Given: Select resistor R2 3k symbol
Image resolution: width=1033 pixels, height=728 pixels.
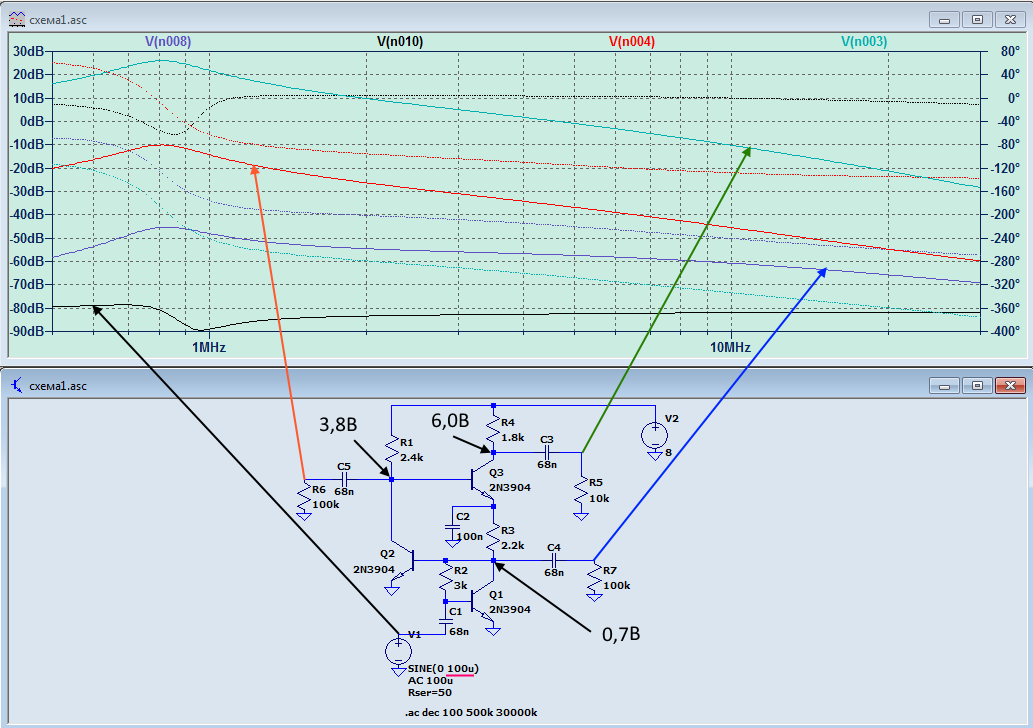Looking at the screenshot, I should [446, 578].
